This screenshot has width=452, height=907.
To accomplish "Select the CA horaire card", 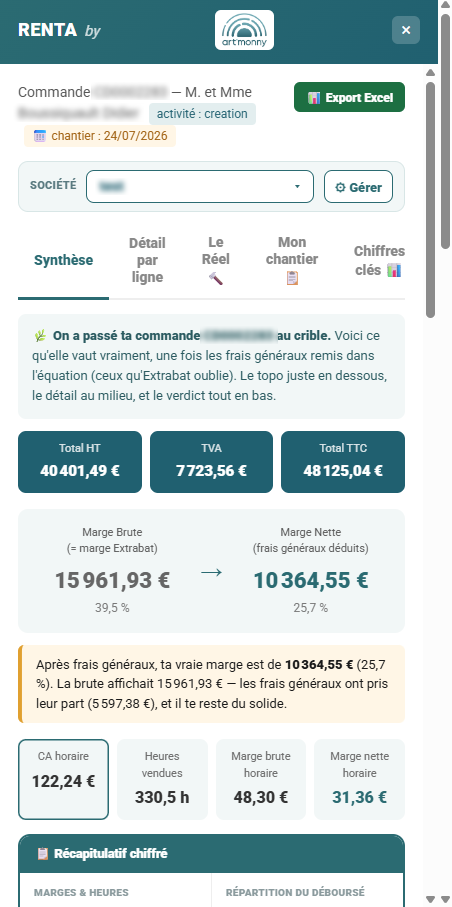I will (x=64, y=779).
